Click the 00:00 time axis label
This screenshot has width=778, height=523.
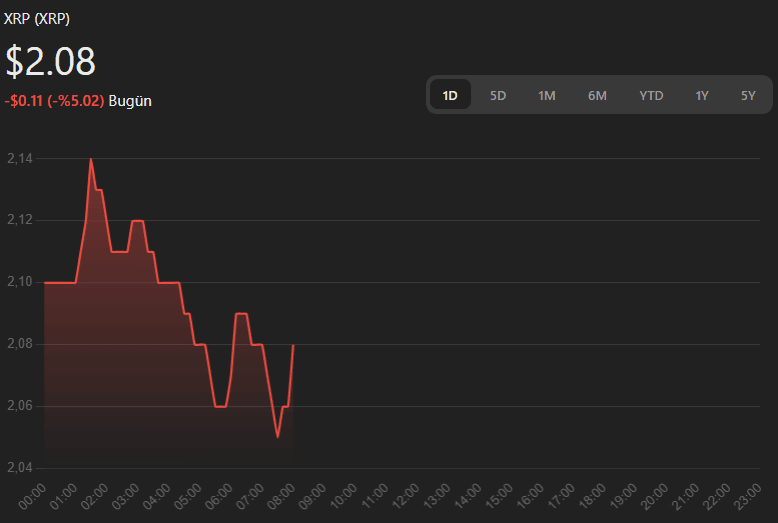click(x=33, y=496)
